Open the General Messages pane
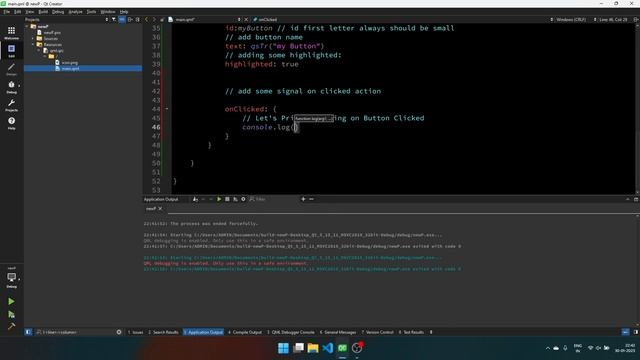The height and width of the screenshot is (360, 640). (x=338, y=332)
